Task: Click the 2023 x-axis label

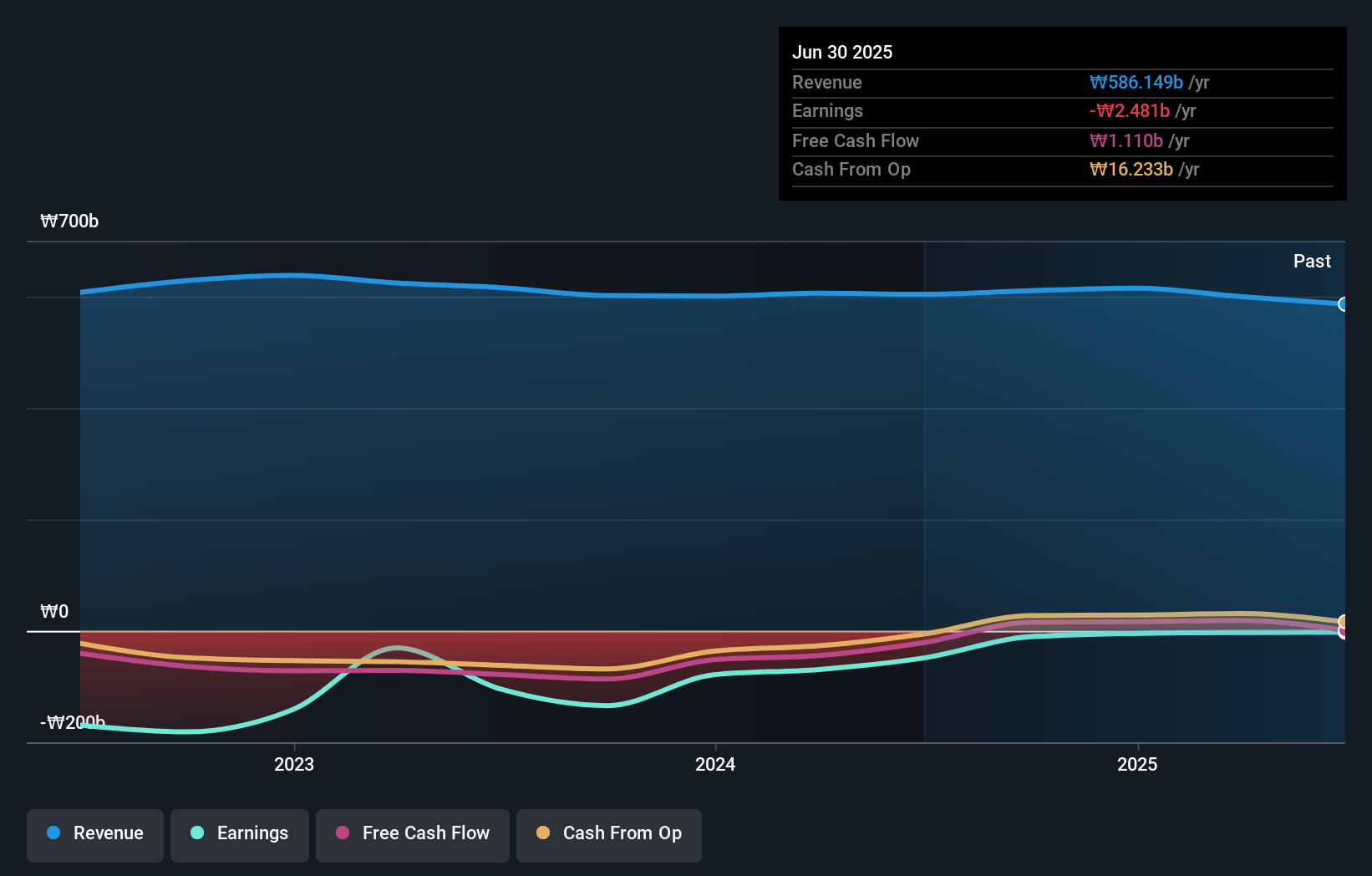Action: [x=294, y=764]
